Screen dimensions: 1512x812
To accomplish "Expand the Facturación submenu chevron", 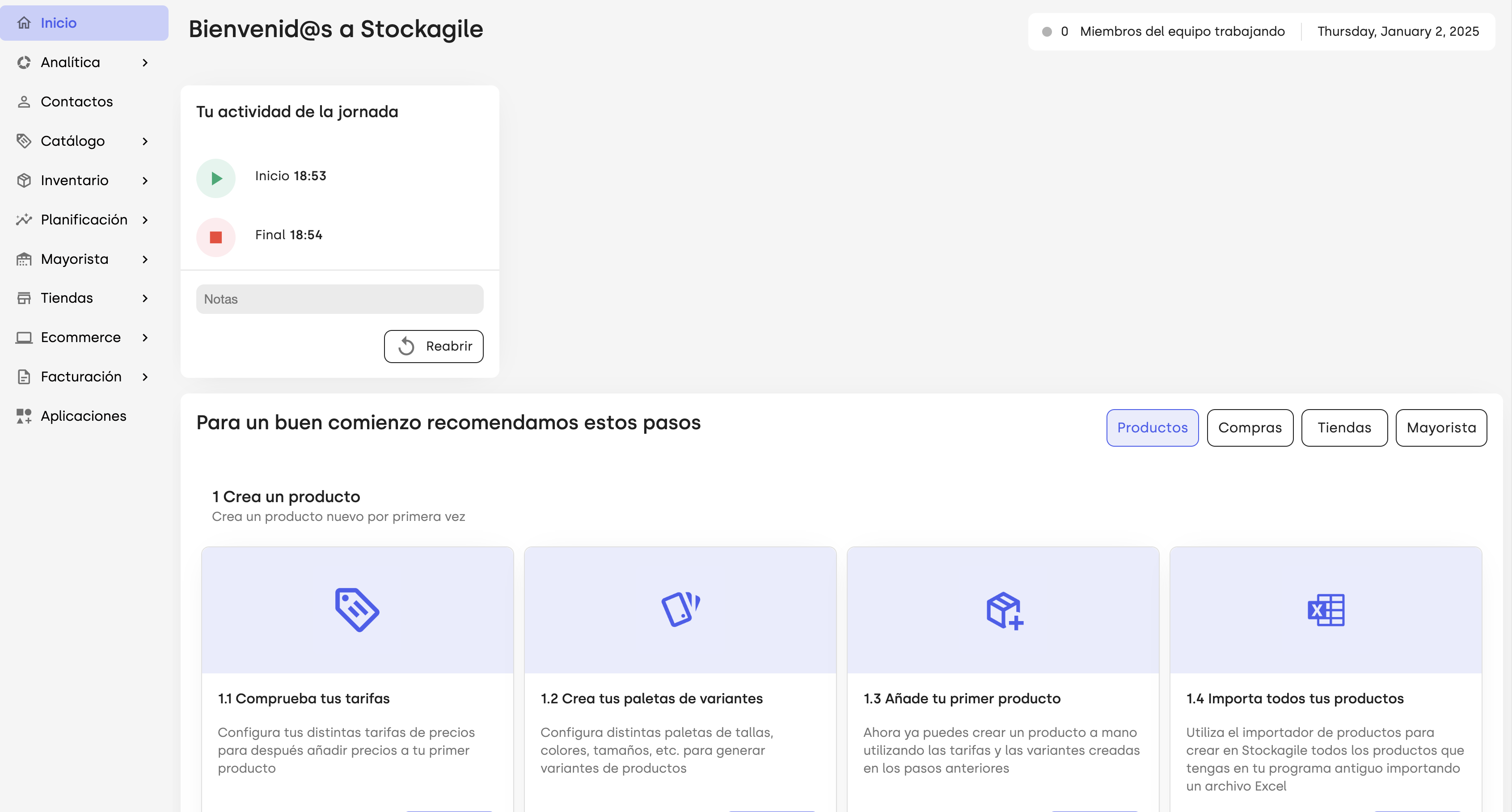I will (145, 377).
